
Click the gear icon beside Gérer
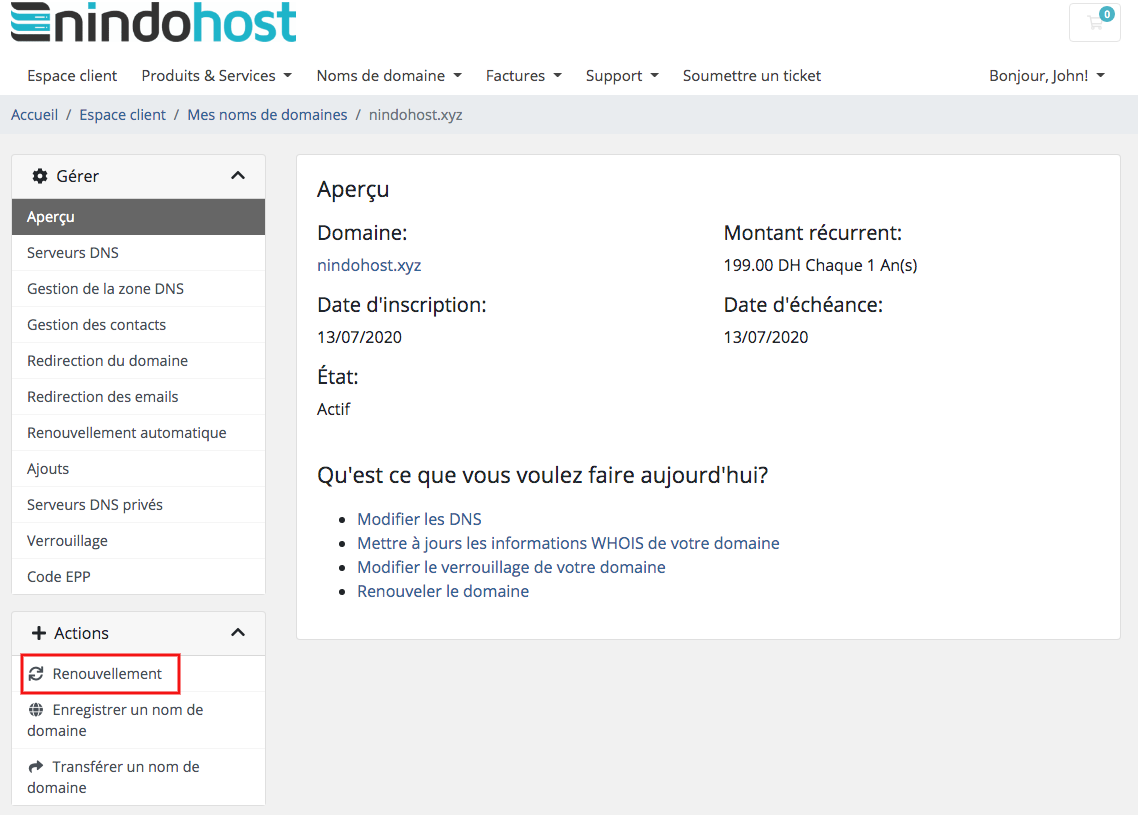click(40, 176)
